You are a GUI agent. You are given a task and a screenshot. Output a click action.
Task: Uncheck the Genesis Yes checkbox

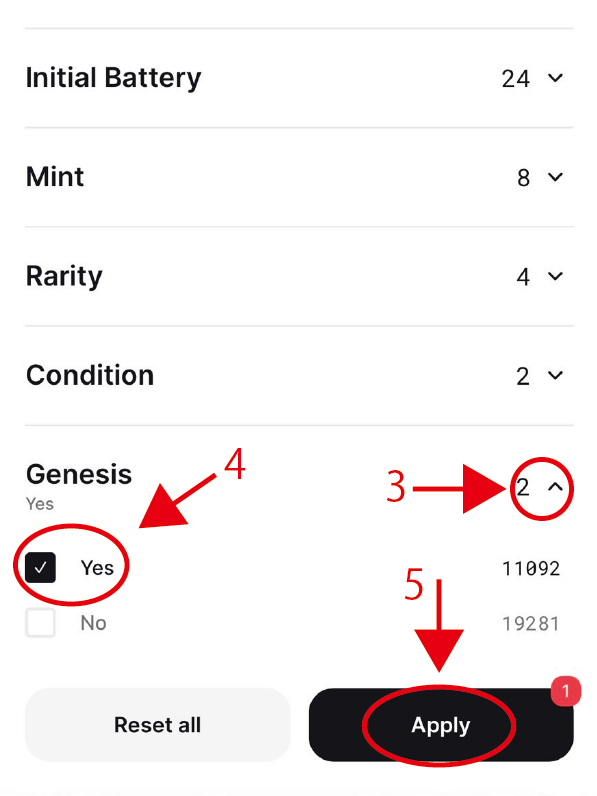(x=41, y=568)
